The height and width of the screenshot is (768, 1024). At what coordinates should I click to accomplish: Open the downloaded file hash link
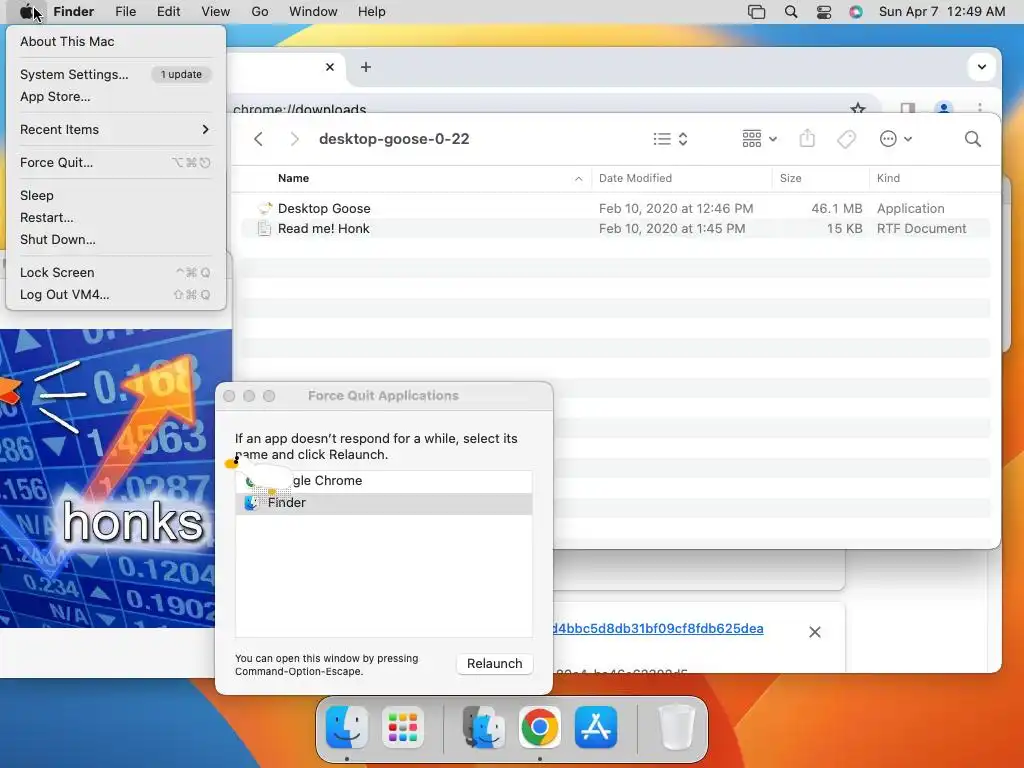pyautogui.click(x=658, y=628)
